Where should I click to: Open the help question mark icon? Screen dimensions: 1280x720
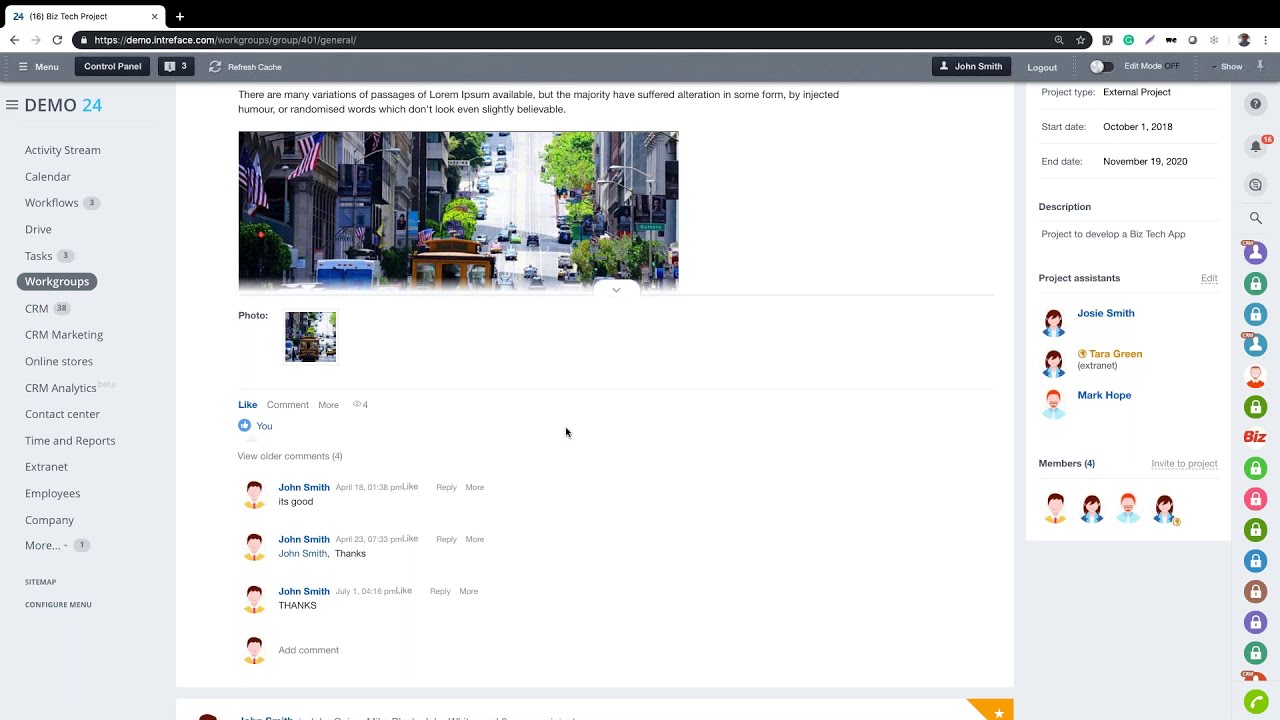1256,104
